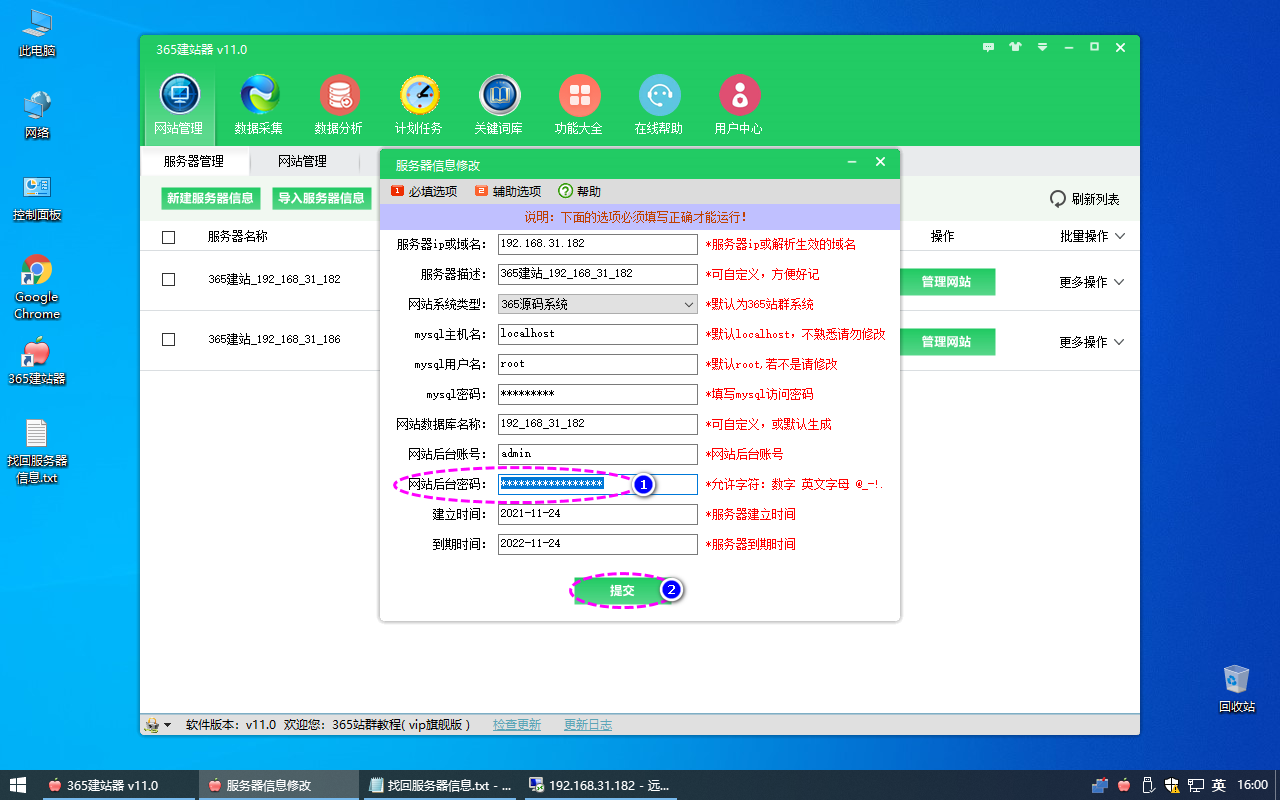Screen dimensions: 1280x800
Task: Open the title bar dropdown menu arrow icon
Action: [1042, 47]
